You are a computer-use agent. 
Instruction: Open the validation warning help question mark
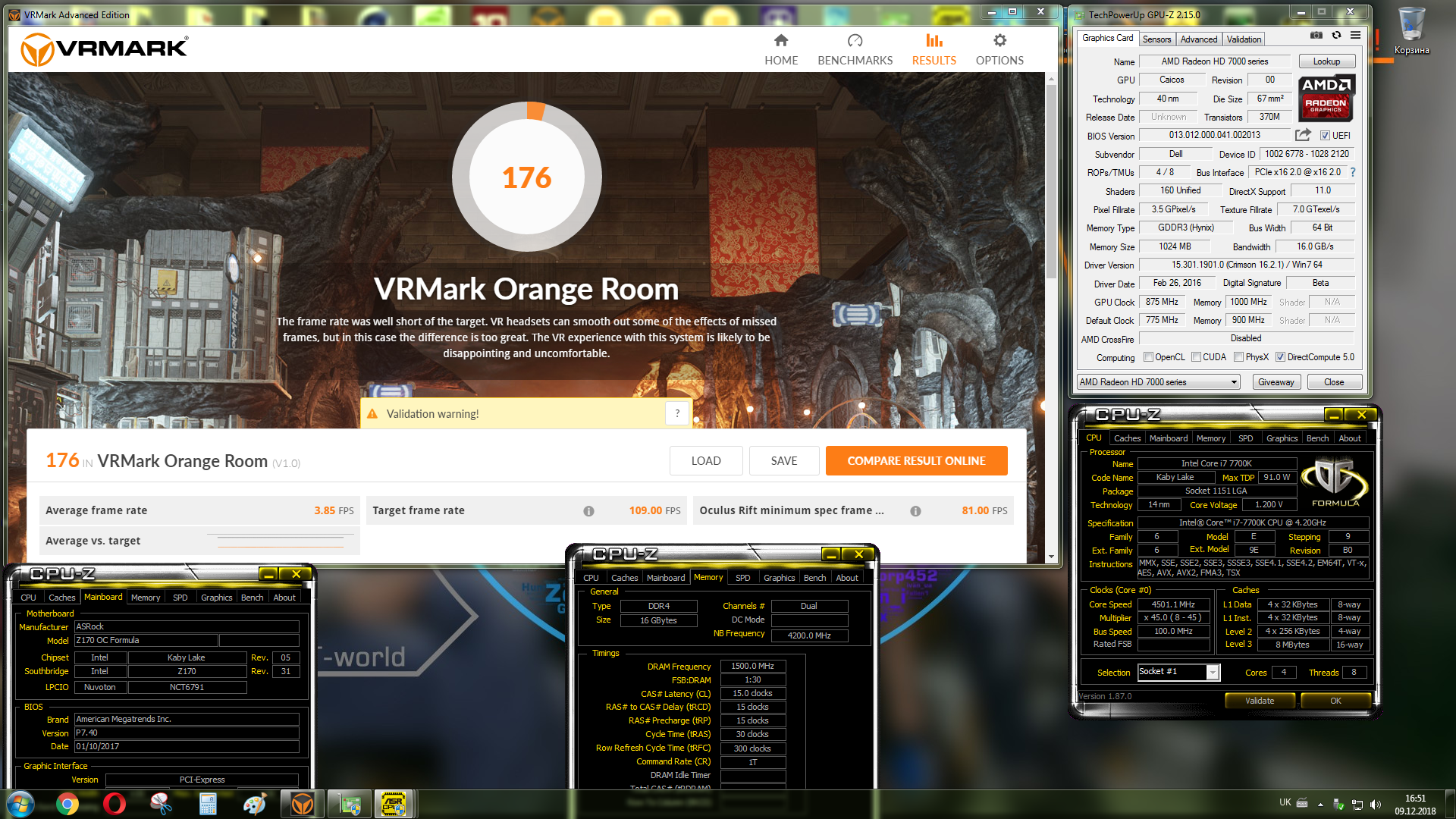point(677,413)
